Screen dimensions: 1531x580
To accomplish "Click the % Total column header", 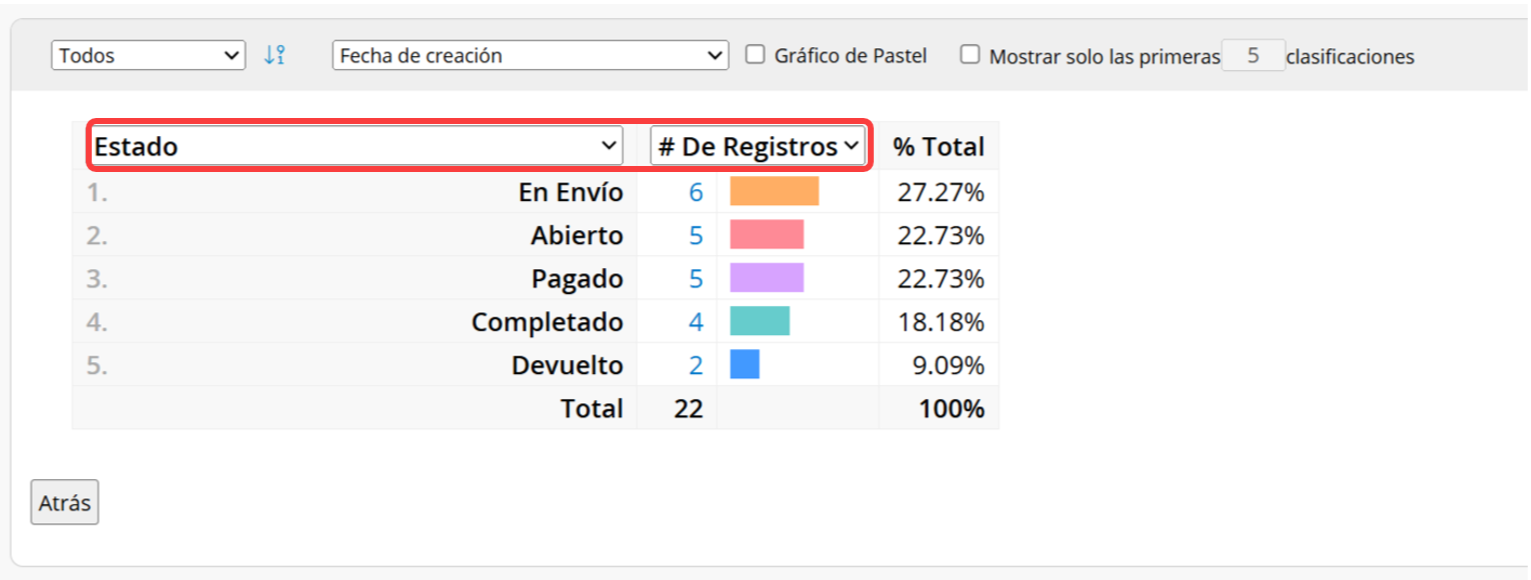I will point(939,146).
